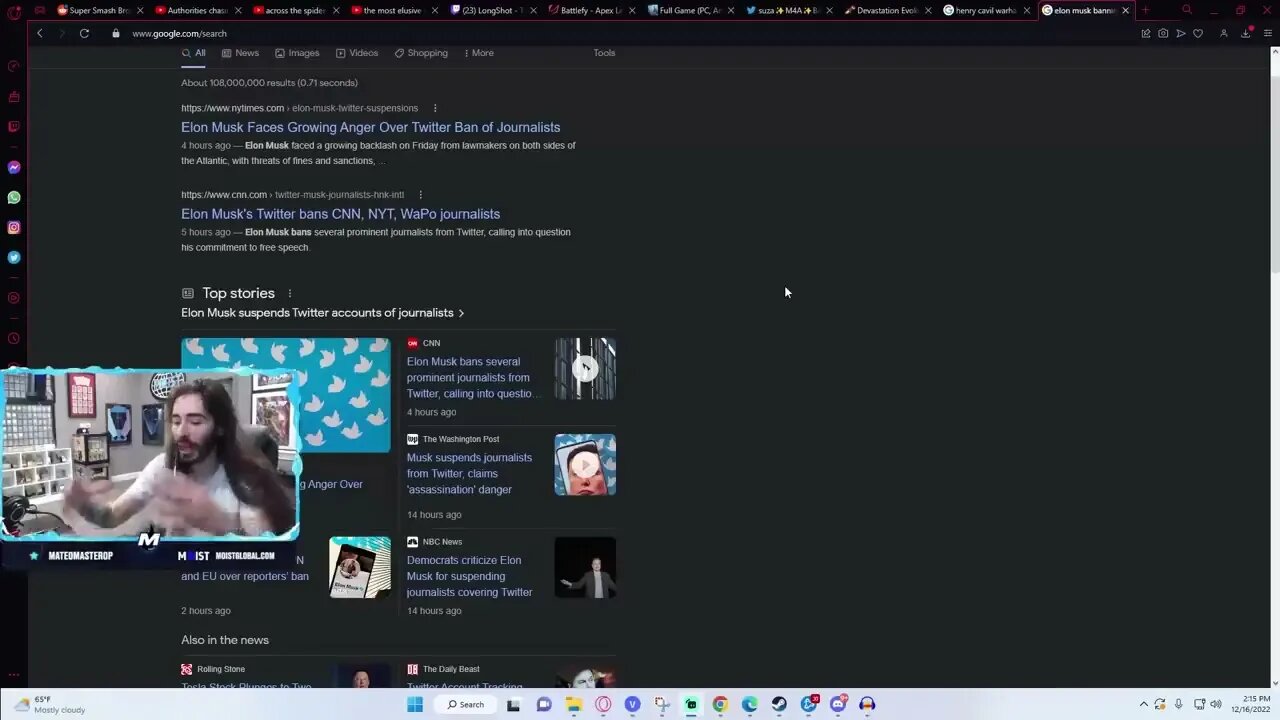Click The Daily Beast source in Also in the news
Image resolution: width=1280 pixels, height=720 pixels.
tap(443, 669)
